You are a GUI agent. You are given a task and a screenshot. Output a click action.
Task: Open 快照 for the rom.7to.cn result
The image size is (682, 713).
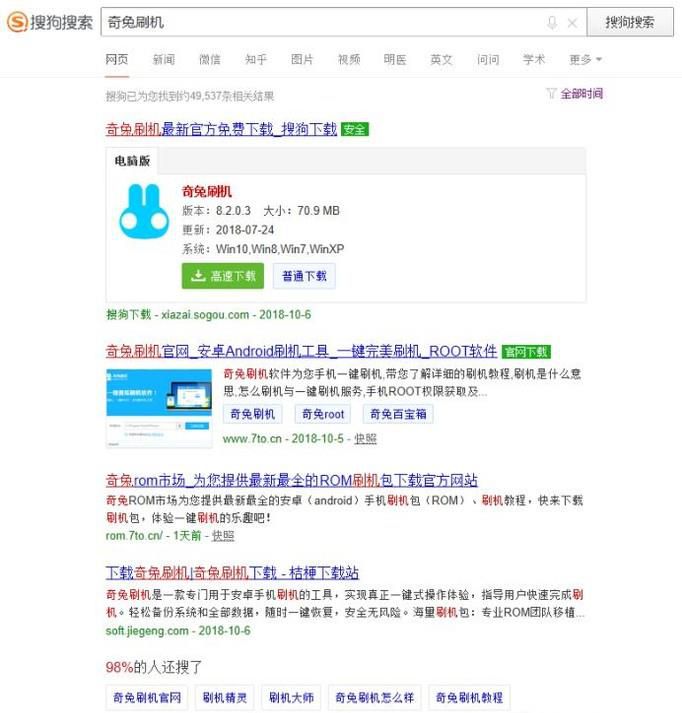click(223, 536)
